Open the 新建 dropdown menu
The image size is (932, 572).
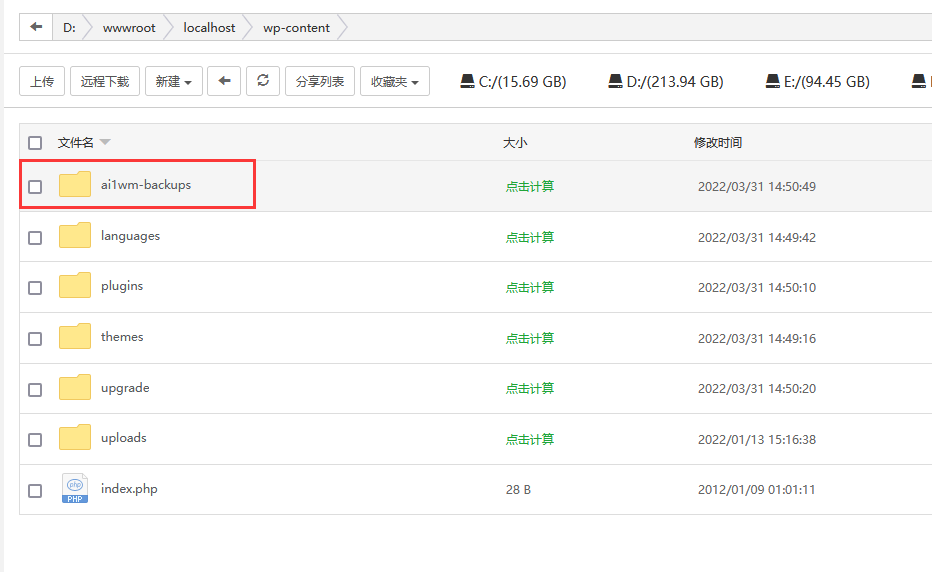(174, 81)
